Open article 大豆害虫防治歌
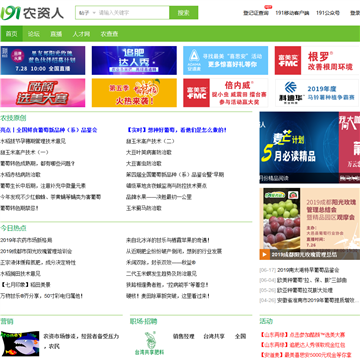Screen dimensions: 360x360 (x=144, y=164)
